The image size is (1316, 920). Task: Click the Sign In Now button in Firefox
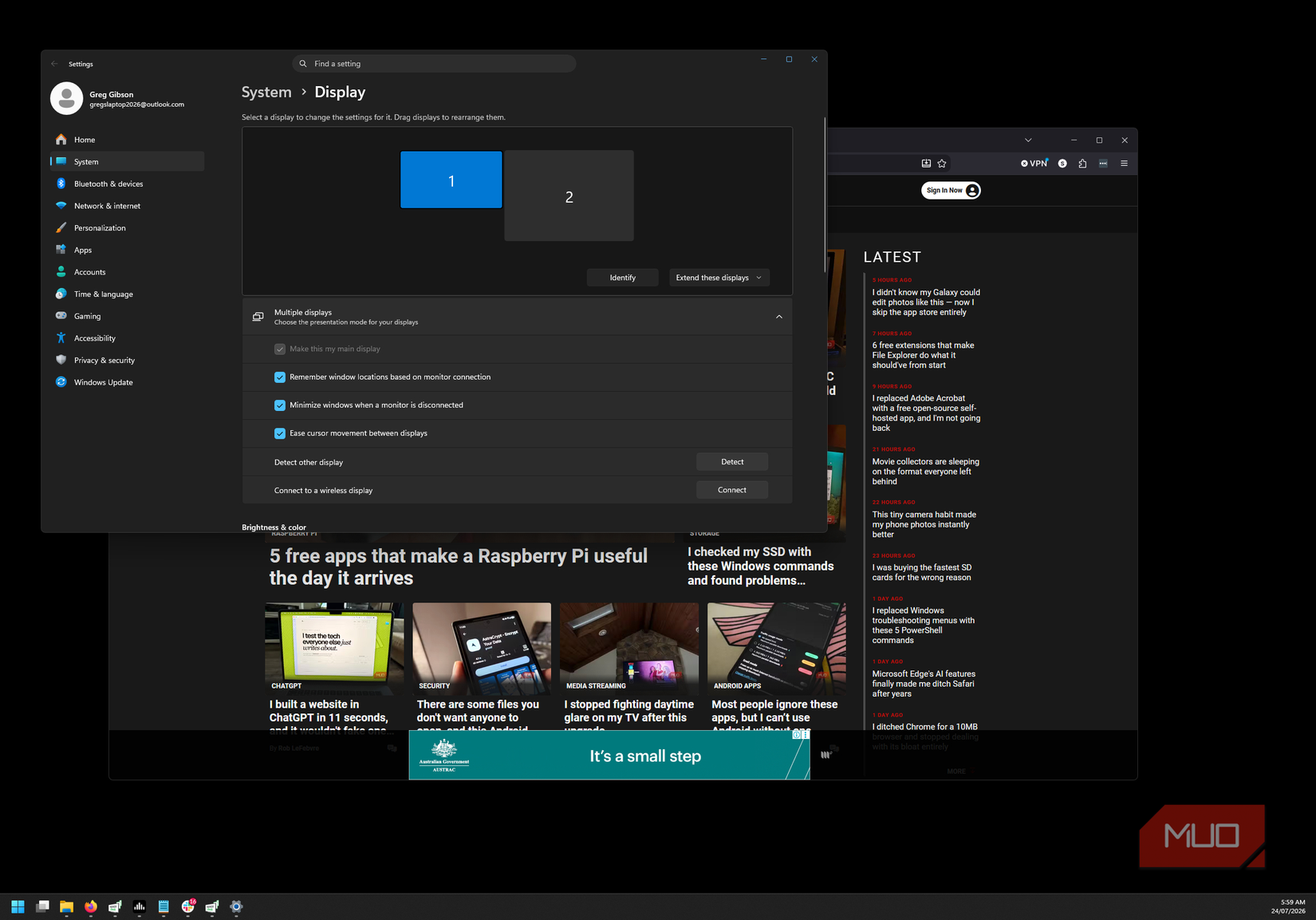(x=951, y=191)
